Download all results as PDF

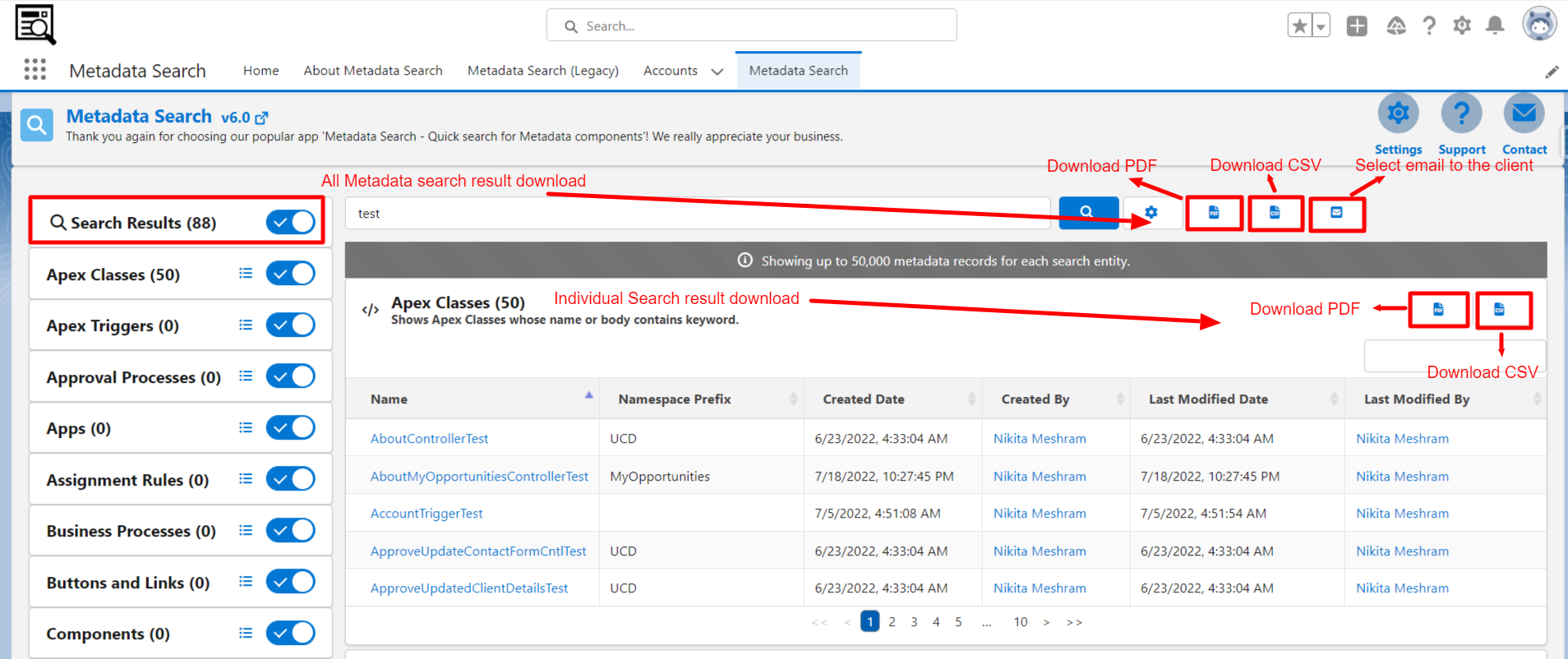[x=1214, y=213]
